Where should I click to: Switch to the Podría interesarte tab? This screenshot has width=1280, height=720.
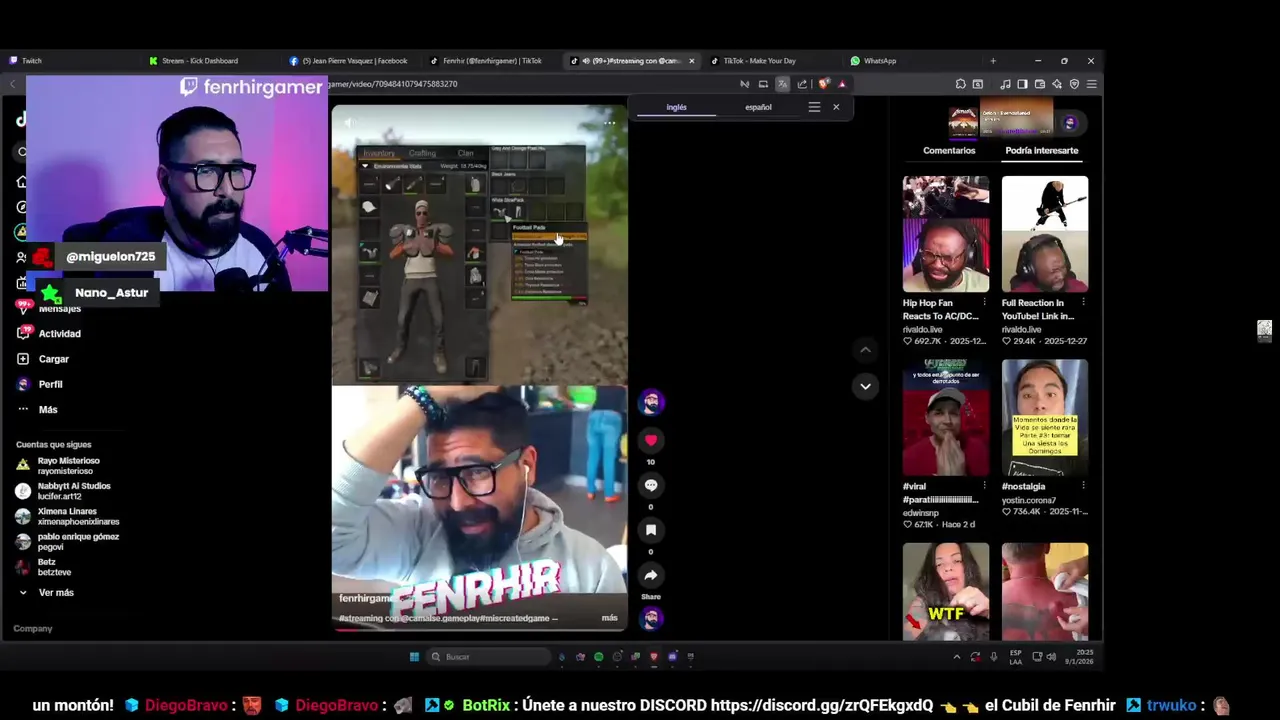[1042, 150]
